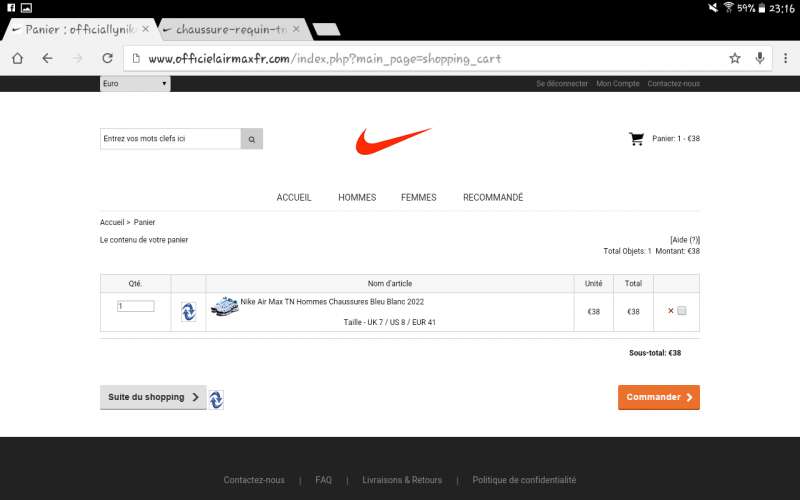Click the Sous-total: €38 text
This screenshot has width=800, height=500.
coord(655,353)
